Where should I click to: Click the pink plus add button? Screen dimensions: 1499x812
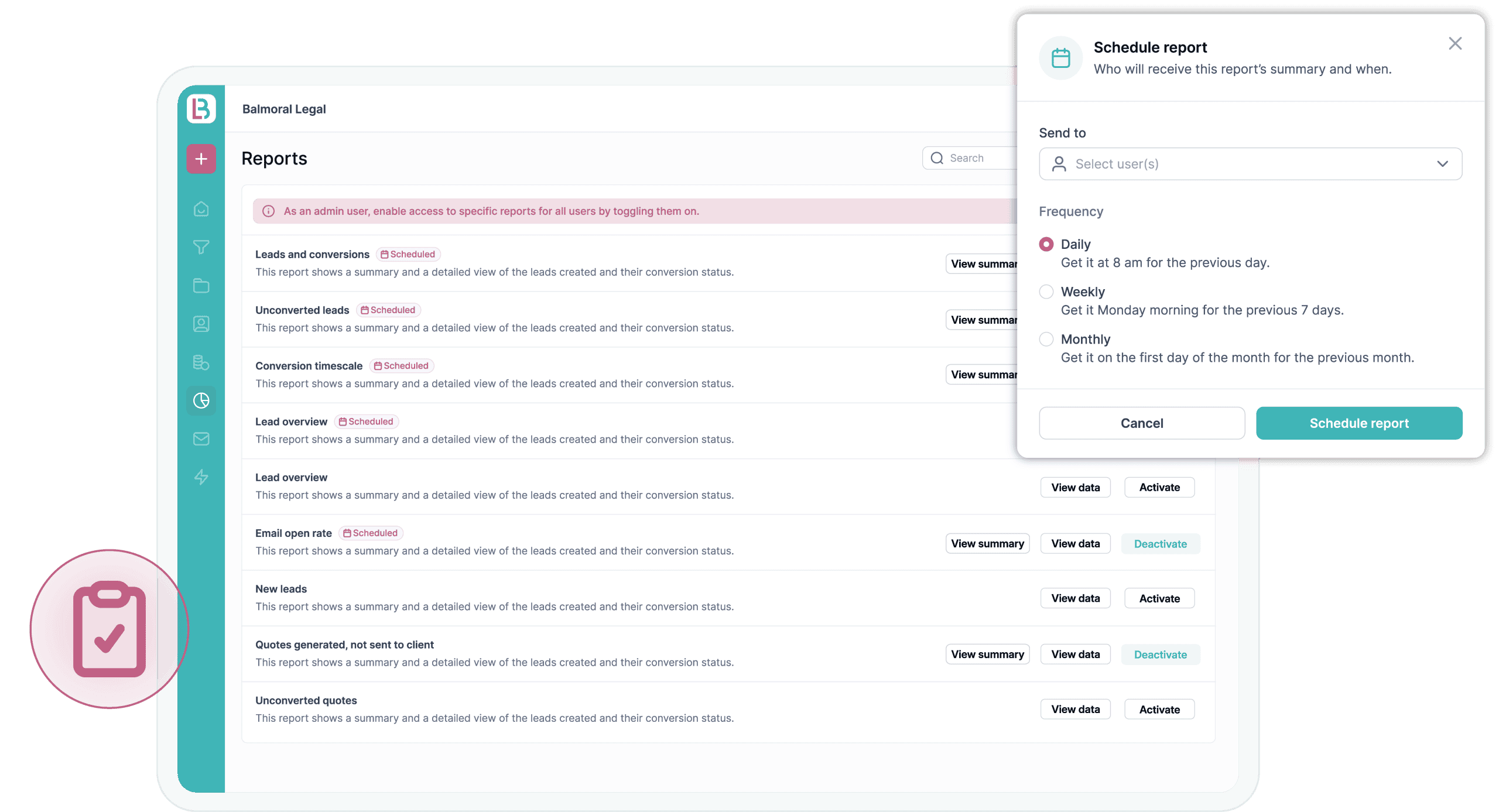(201, 159)
